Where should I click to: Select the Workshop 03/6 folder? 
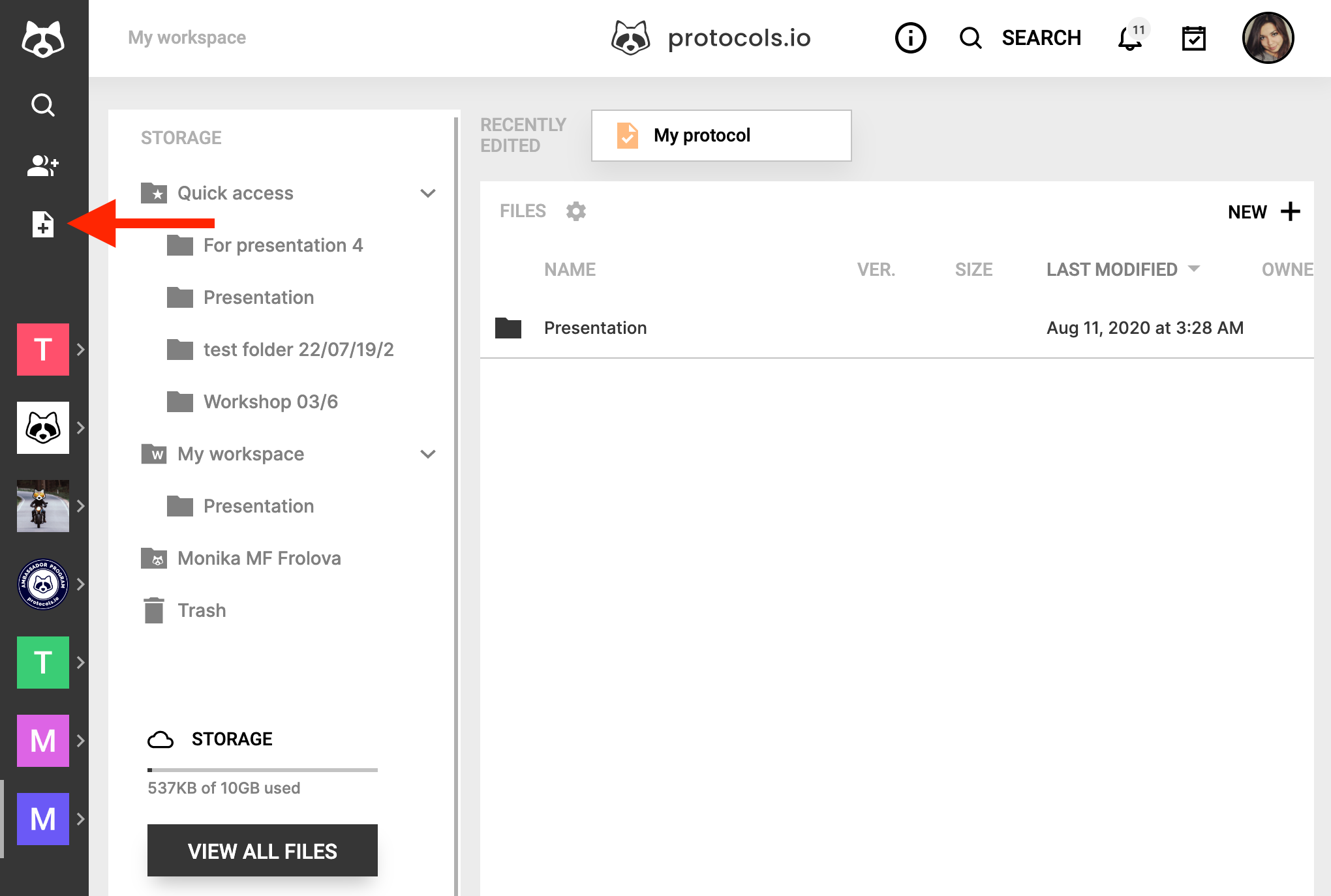[270, 402]
